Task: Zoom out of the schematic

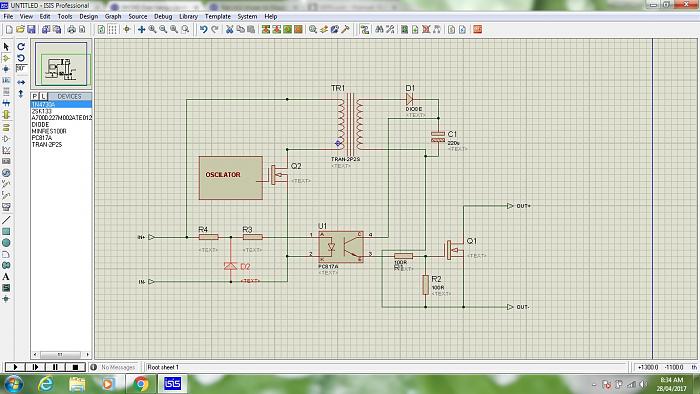Action: pyautogui.click(x=163, y=29)
